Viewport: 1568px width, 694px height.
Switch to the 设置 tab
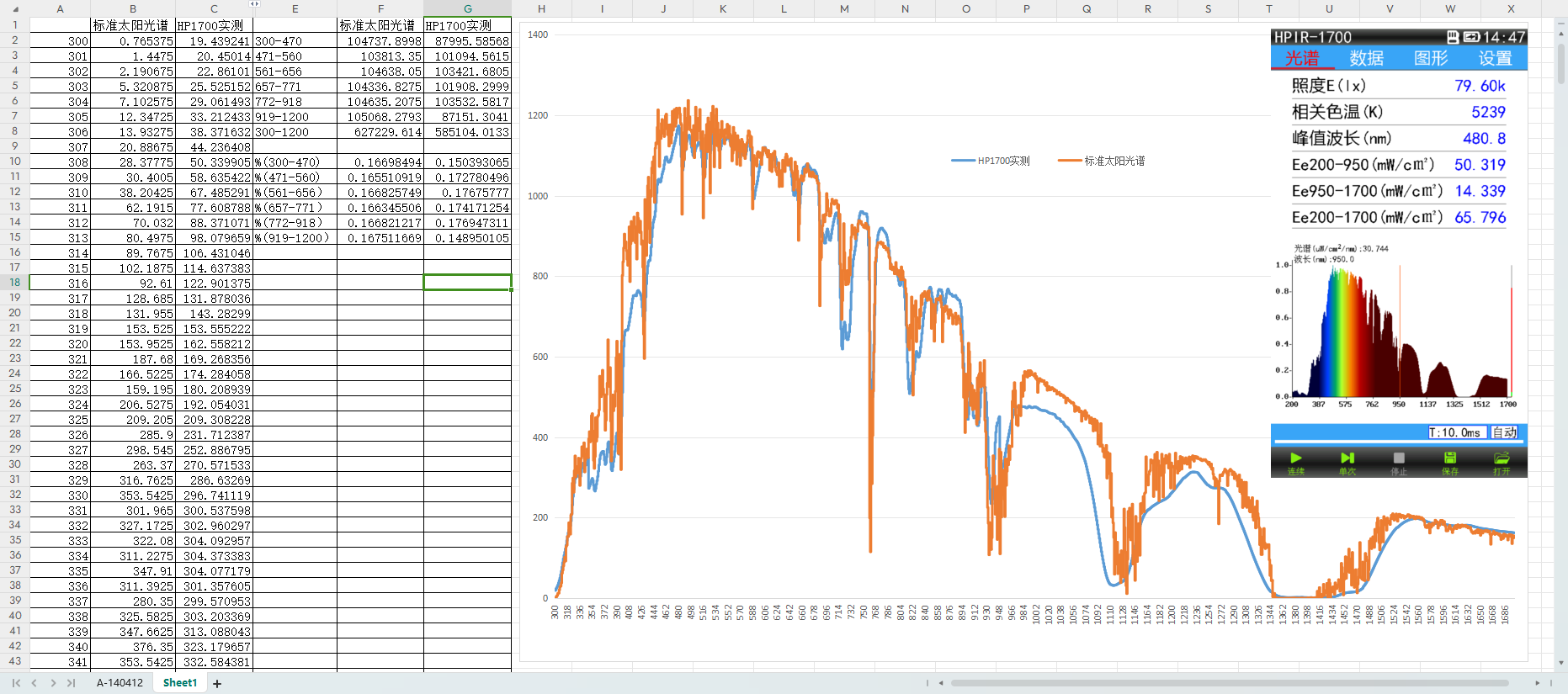[1496, 58]
